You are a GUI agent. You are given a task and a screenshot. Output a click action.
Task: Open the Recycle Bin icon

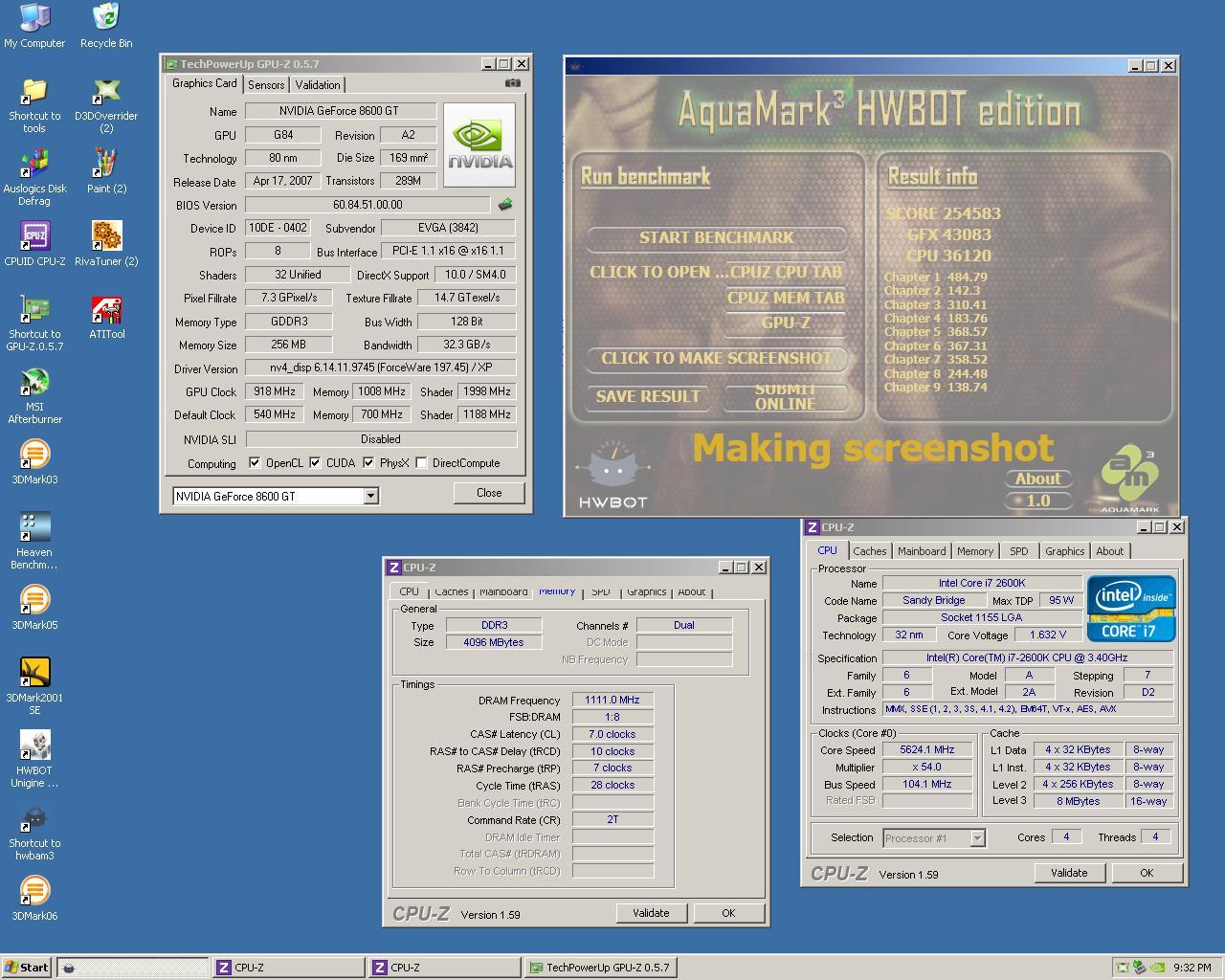[x=106, y=25]
